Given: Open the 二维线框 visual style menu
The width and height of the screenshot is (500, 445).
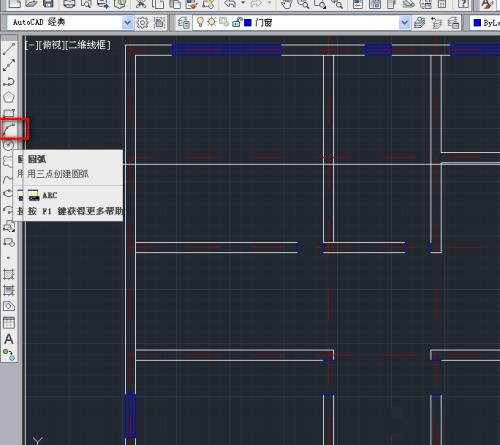Looking at the screenshot, I should pyautogui.click(x=88, y=45).
